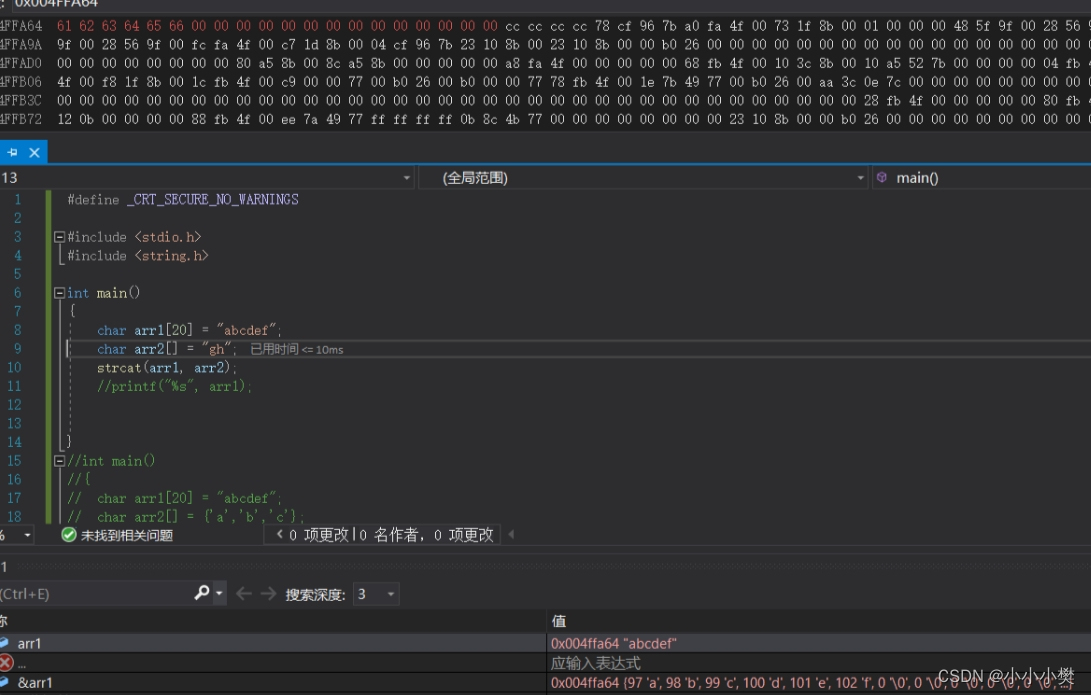Click the watch search magnifier icon
Screen dimensions: 1091x695
202,593
